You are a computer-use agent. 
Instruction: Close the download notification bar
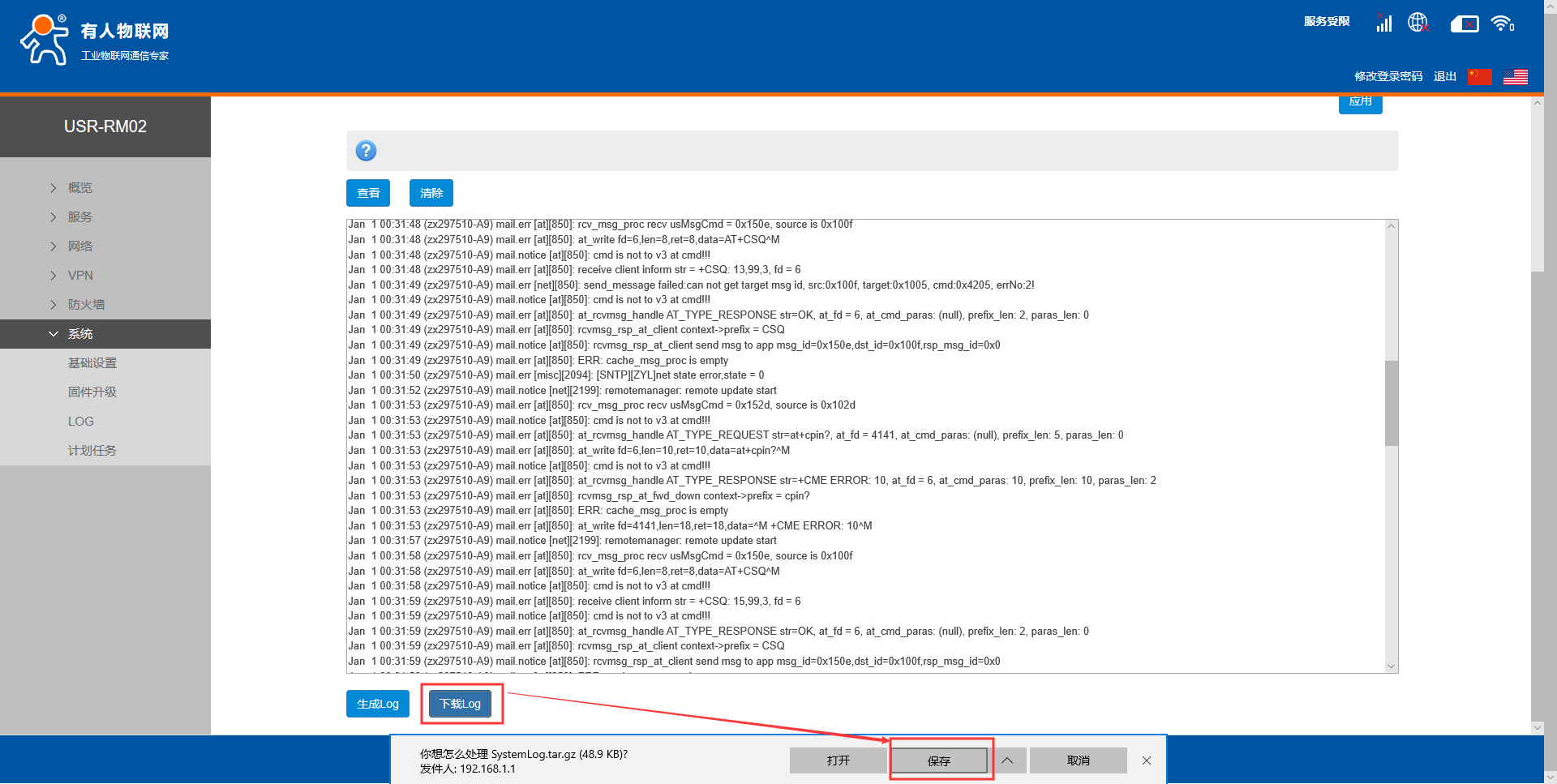pyautogui.click(x=1146, y=760)
